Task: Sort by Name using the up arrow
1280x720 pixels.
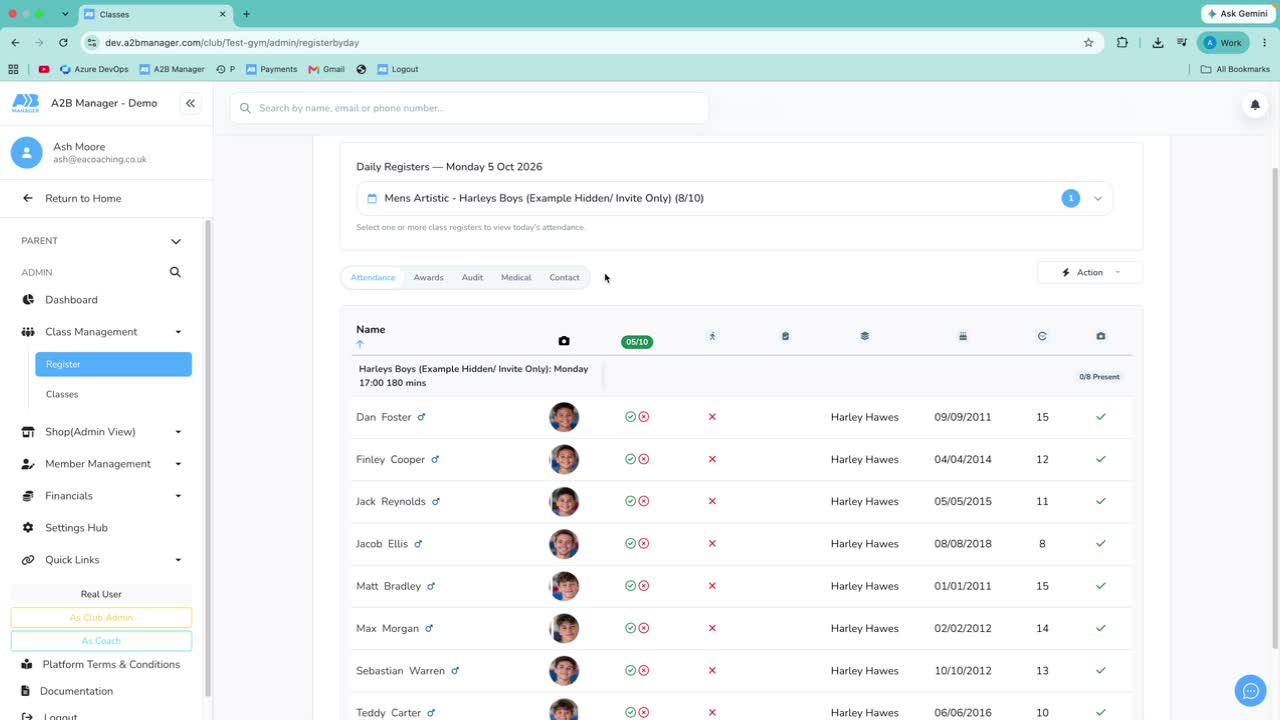Action: [360, 344]
